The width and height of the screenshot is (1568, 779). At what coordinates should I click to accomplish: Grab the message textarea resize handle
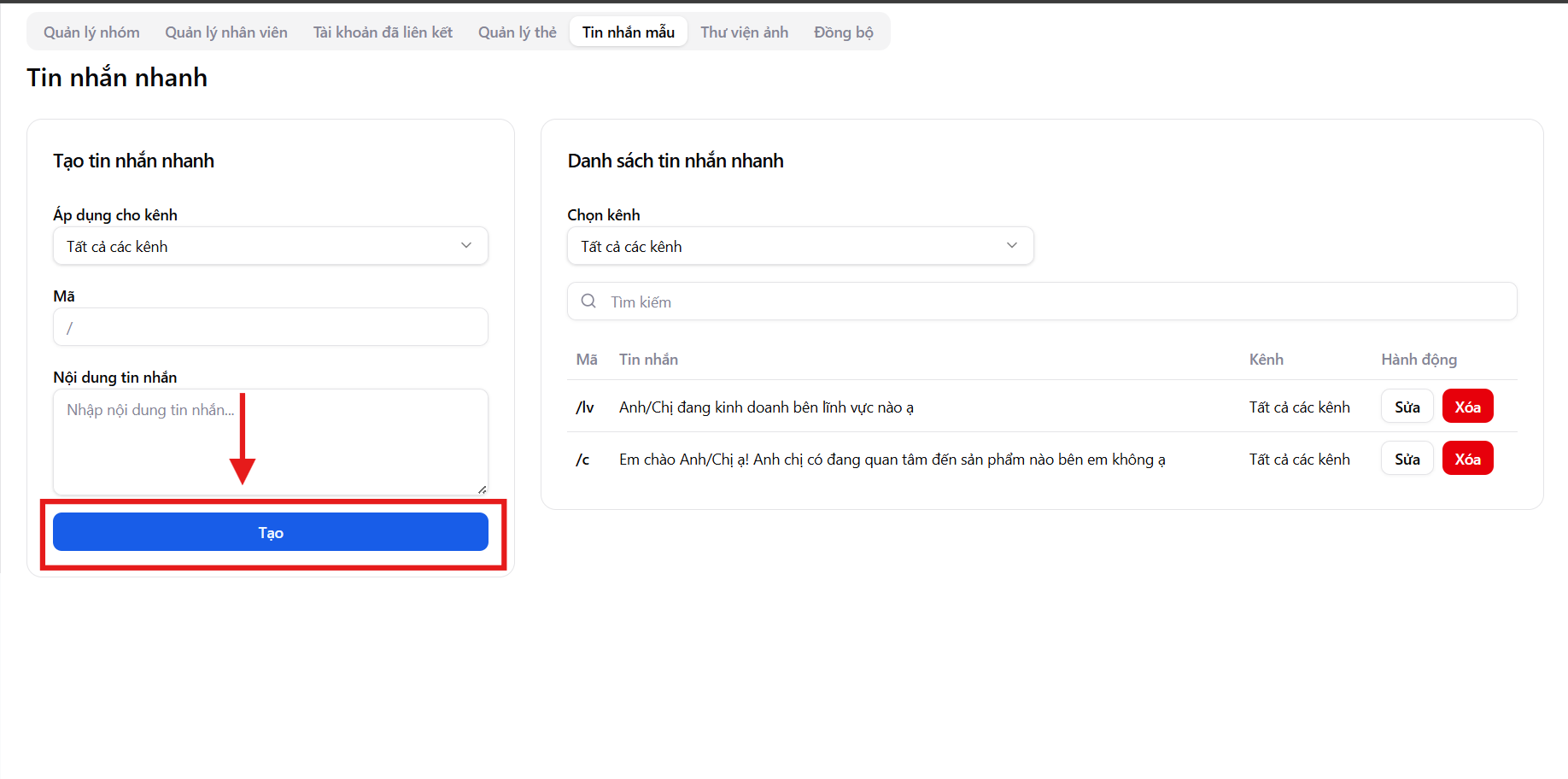click(x=483, y=489)
